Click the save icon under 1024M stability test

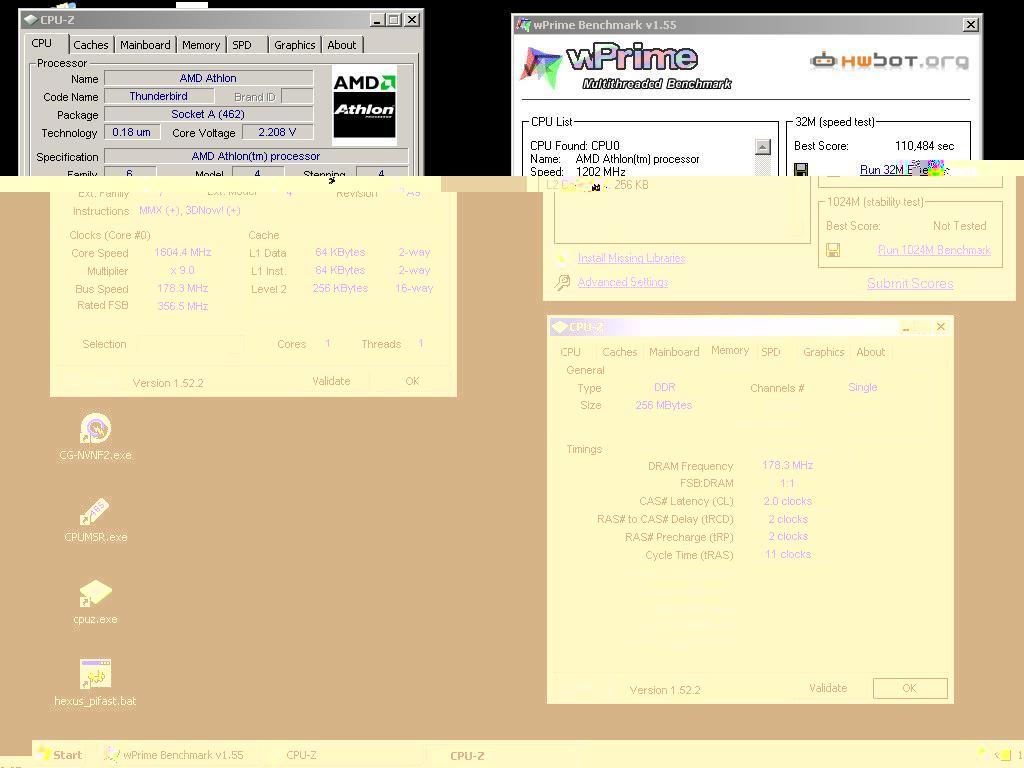[x=833, y=250]
